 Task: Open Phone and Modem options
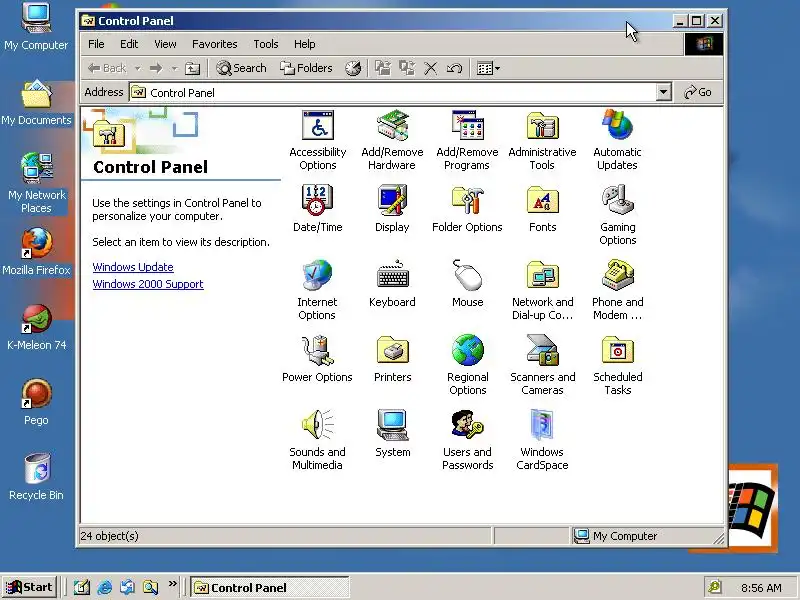click(617, 290)
